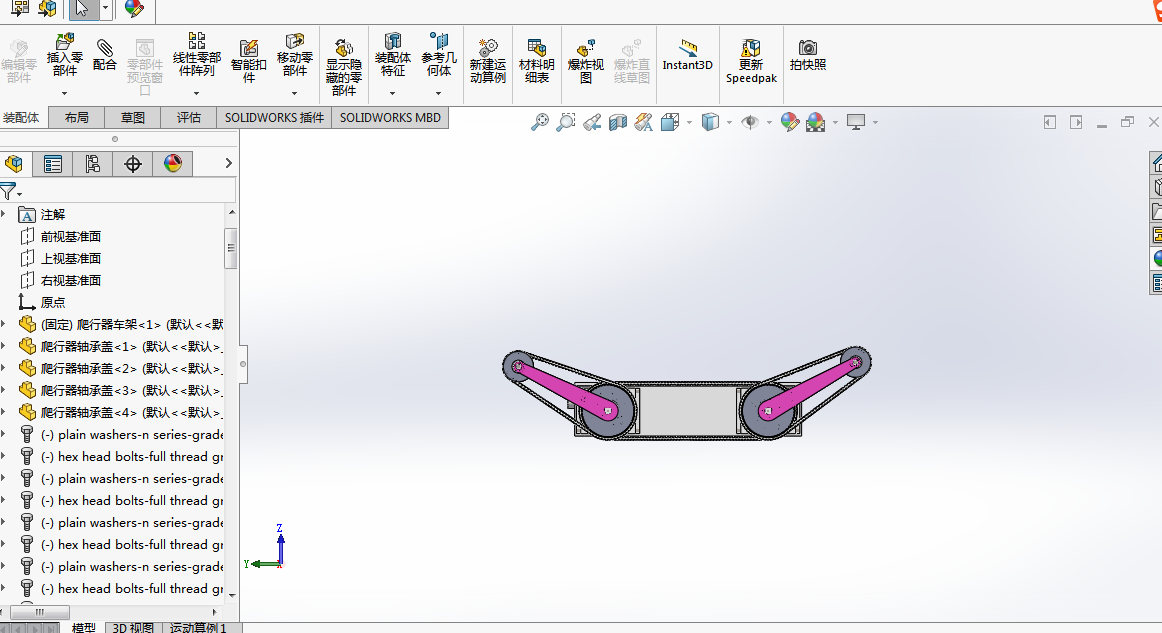
Task: Open Display Style cube icon
Action: point(710,122)
